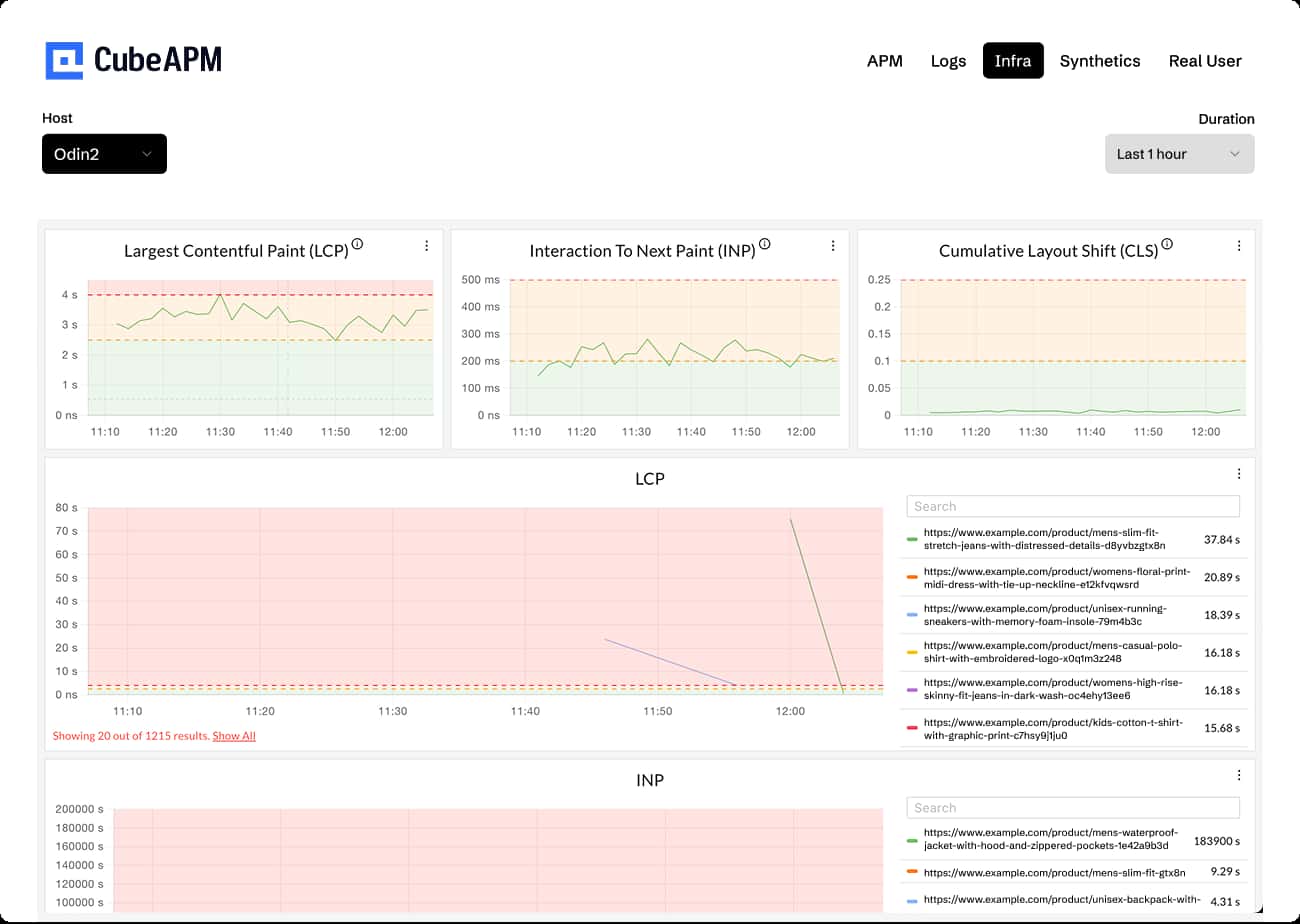Open the kebab menu on the LCP card
The width and height of the screenshot is (1300, 924).
point(427,245)
